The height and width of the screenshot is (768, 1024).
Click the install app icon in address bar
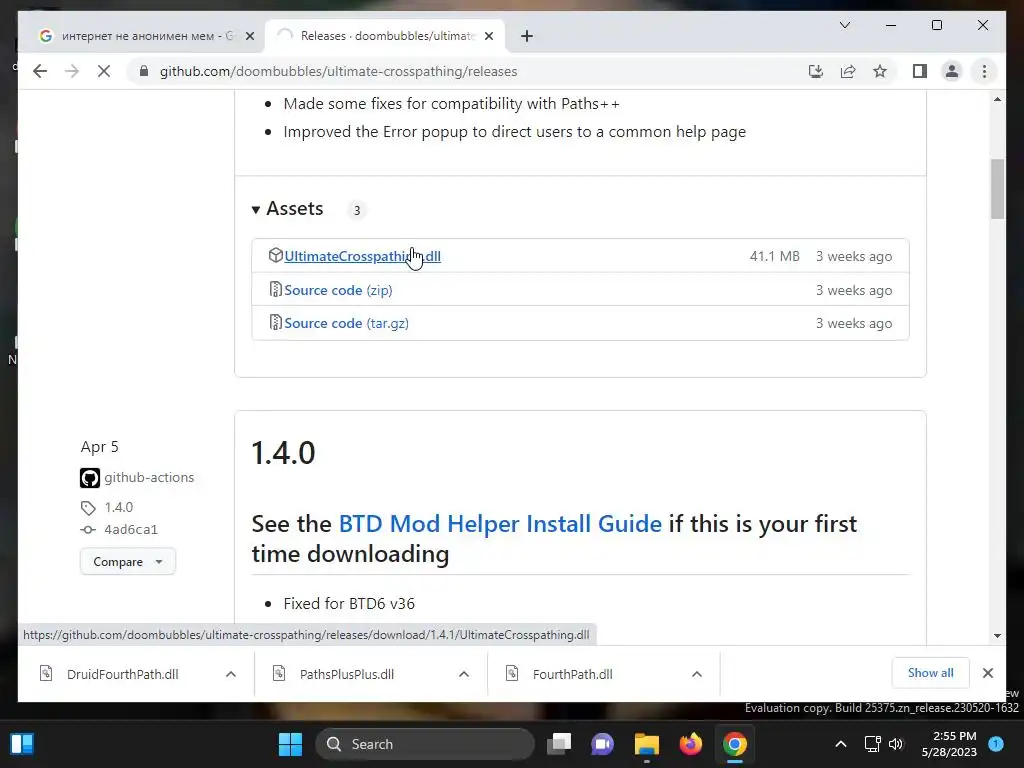[x=816, y=71]
